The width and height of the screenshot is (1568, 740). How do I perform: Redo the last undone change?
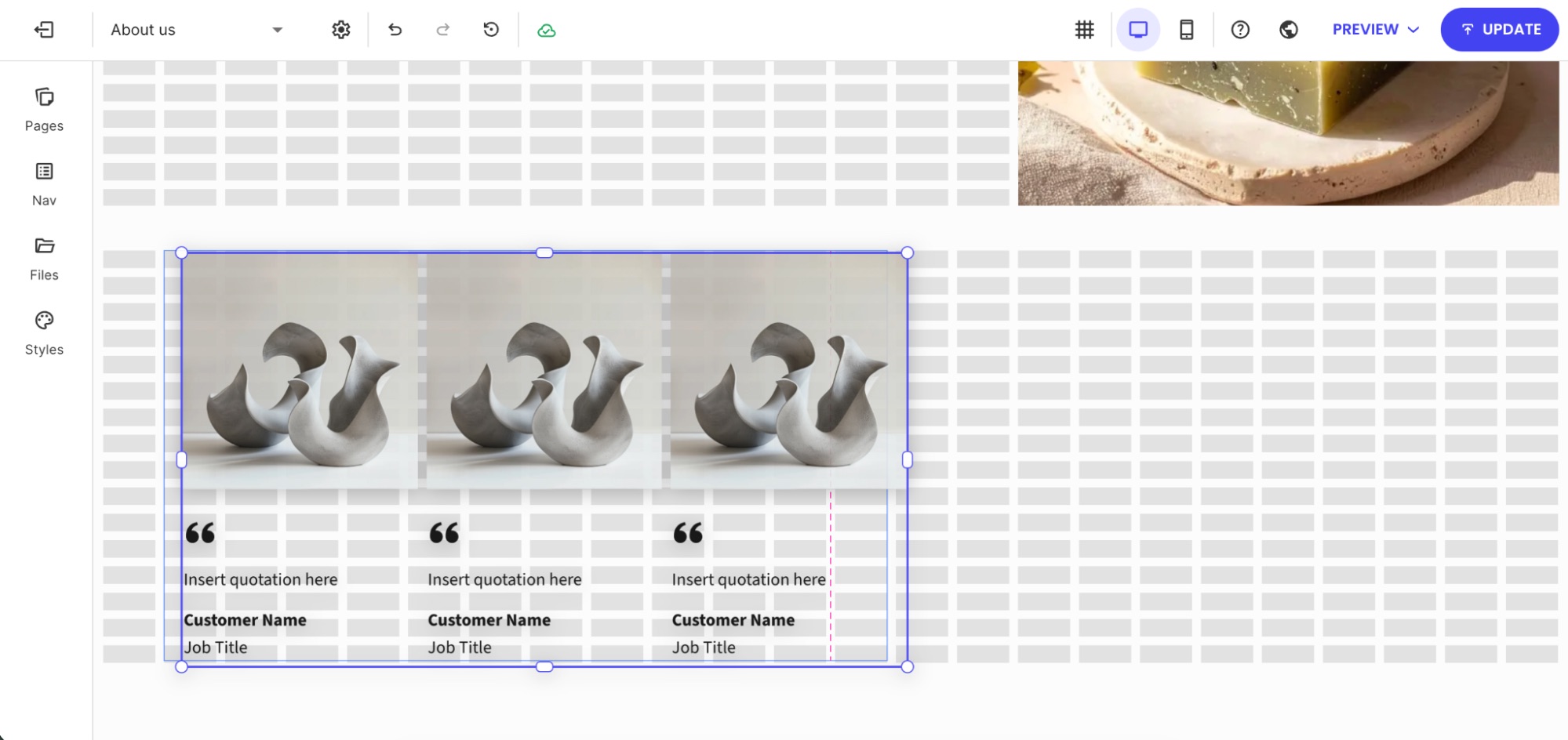pyautogui.click(x=442, y=30)
